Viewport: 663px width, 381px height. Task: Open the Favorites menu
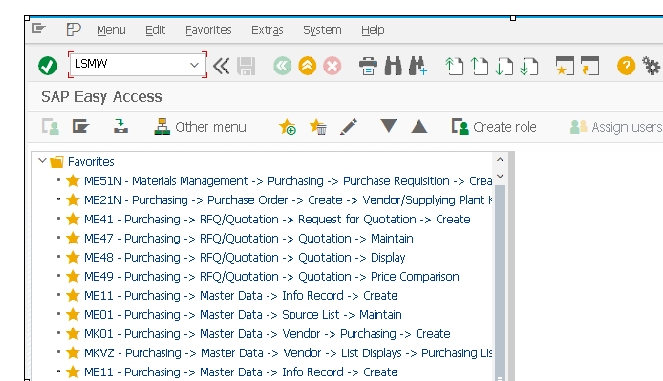tap(208, 30)
